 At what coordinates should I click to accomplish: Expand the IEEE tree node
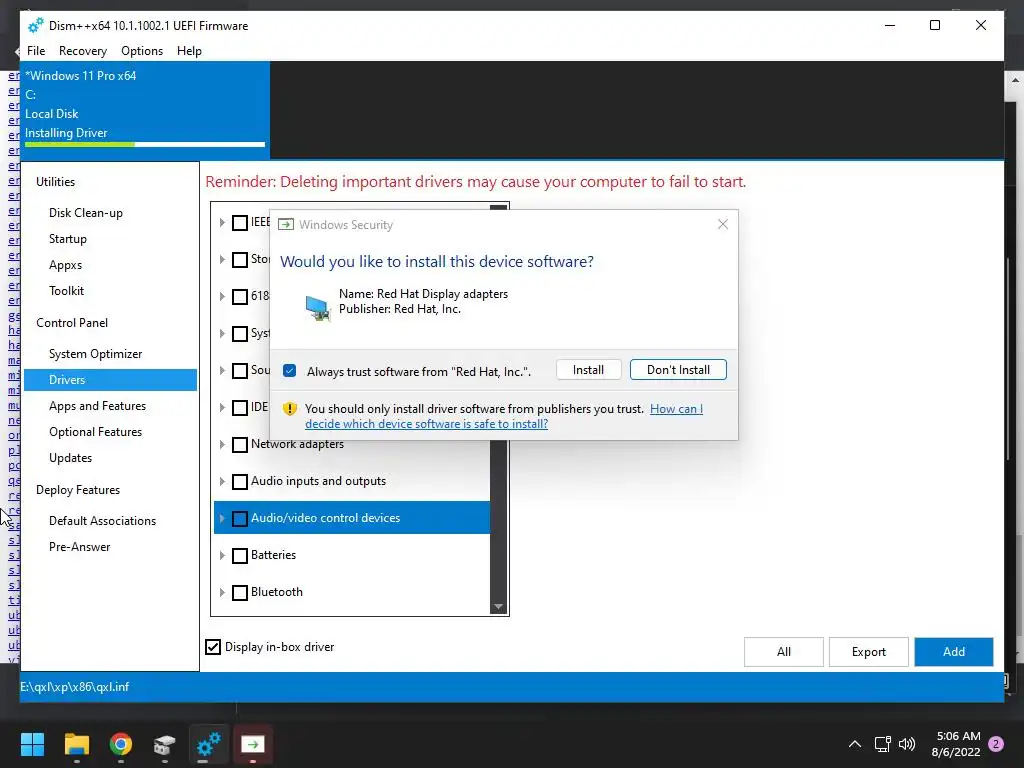coord(222,223)
